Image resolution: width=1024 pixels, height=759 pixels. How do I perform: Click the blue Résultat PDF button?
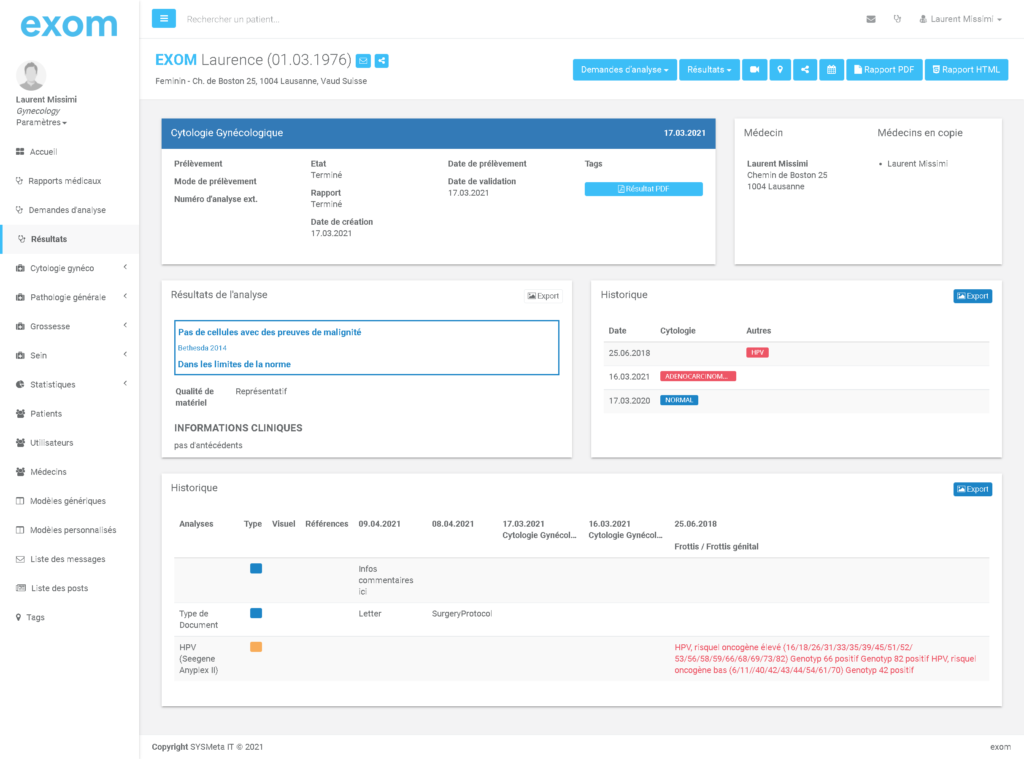(643, 189)
